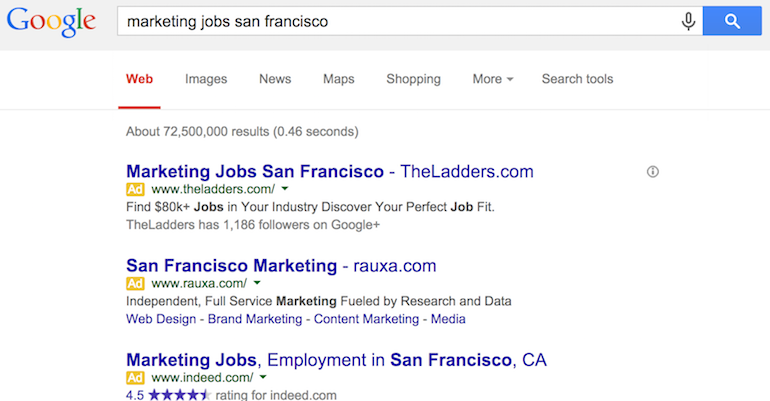Click the Google logo
The image size is (770, 401).
tap(50, 22)
